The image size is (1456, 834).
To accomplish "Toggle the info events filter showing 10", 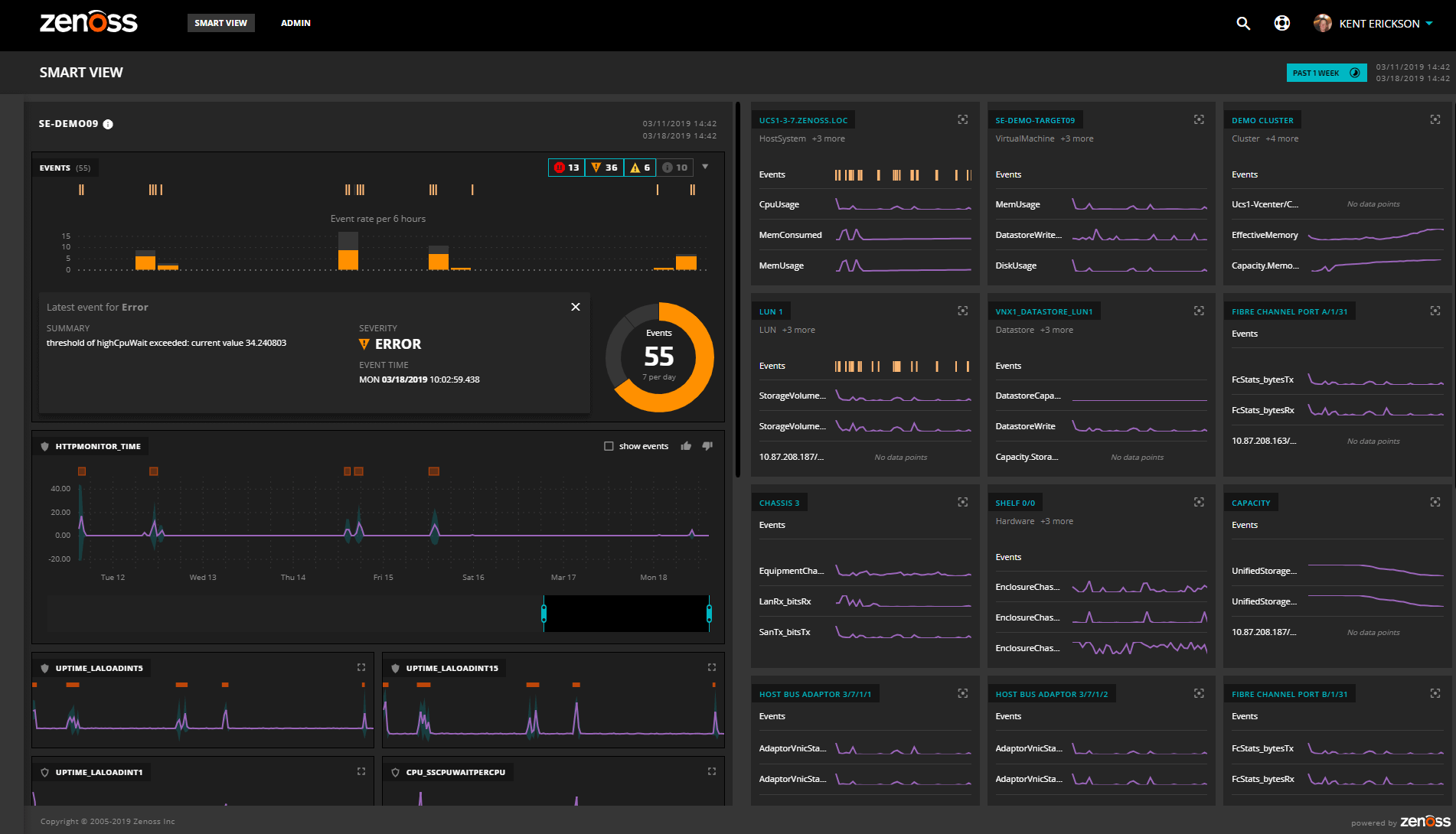I will pyautogui.click(x=675, y=168).
